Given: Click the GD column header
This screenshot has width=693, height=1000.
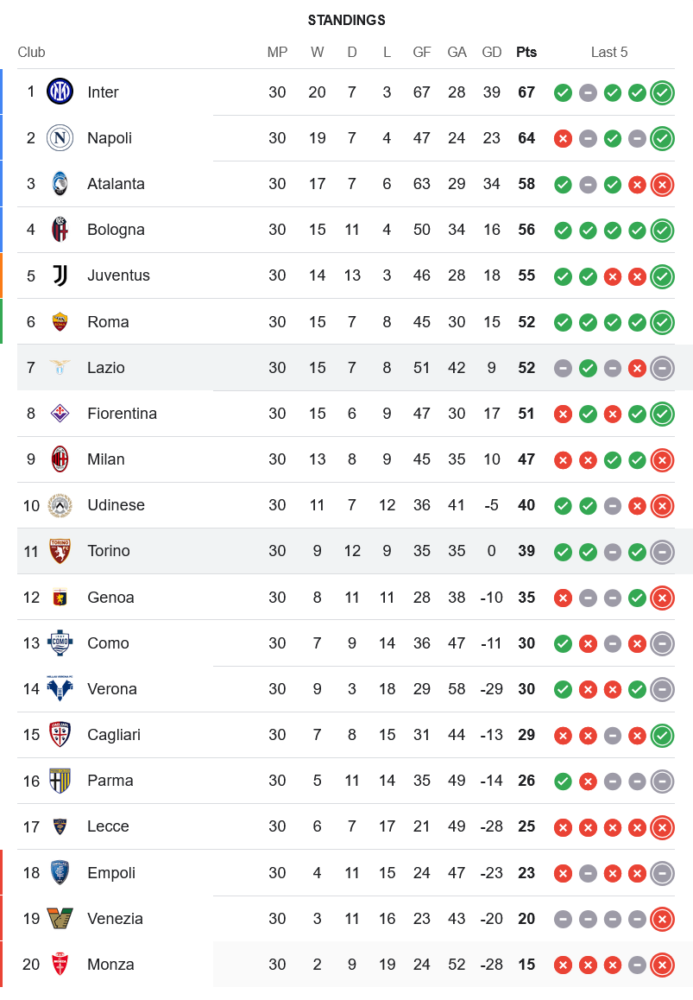Looking at the screenshot, I should point(491,52).
